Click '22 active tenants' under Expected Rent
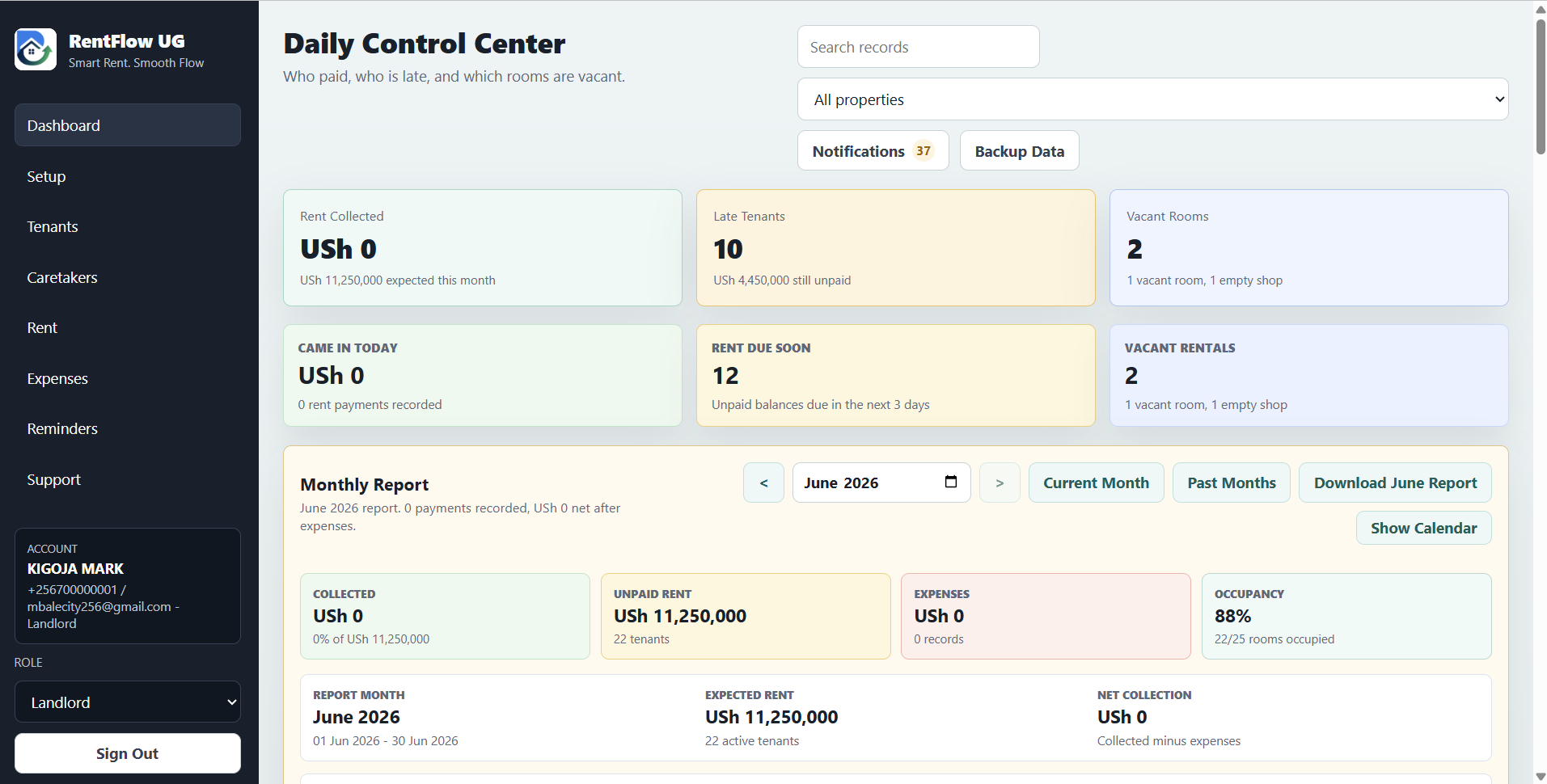Image resolution: width=1547 pixels, height=784 pixels. (x=752, y=740)
